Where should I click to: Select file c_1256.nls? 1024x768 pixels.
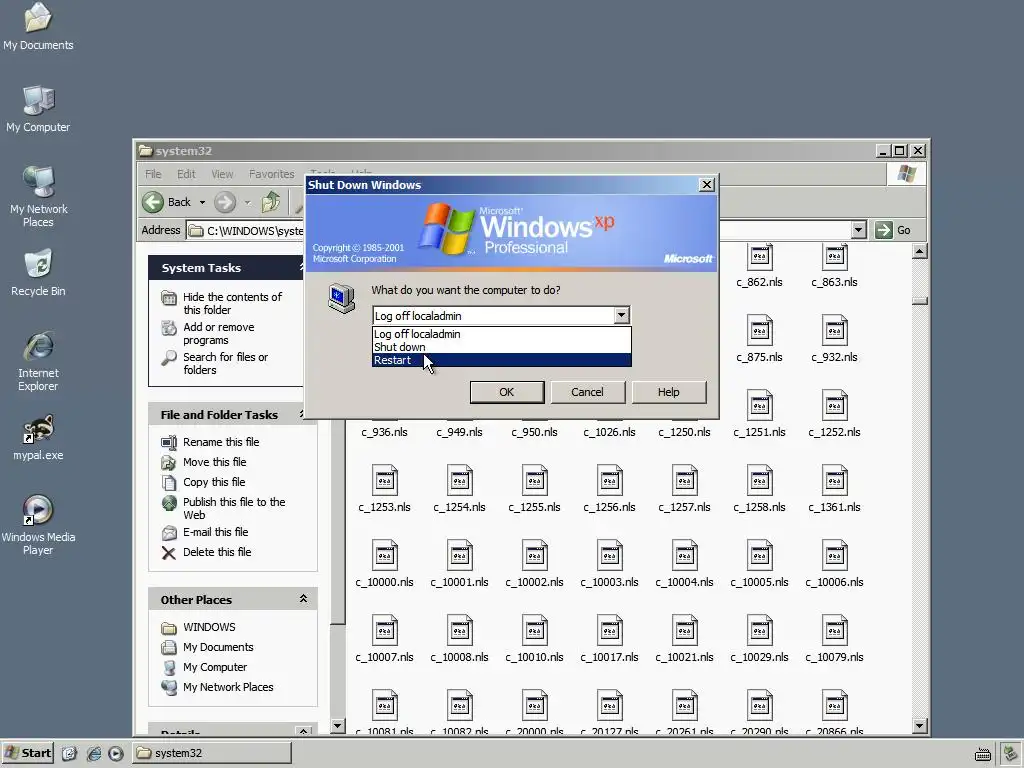(609, 489)
